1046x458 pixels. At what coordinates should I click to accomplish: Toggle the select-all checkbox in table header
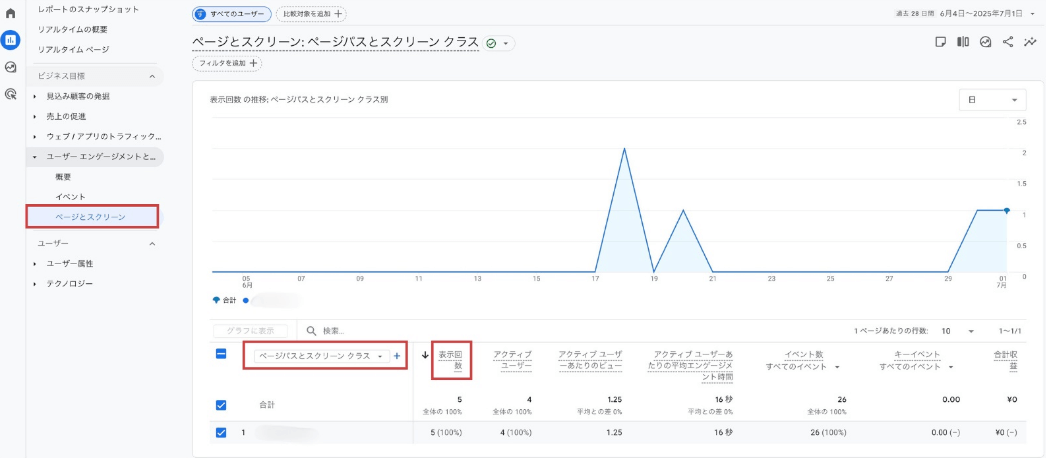(x=222, y=354)
